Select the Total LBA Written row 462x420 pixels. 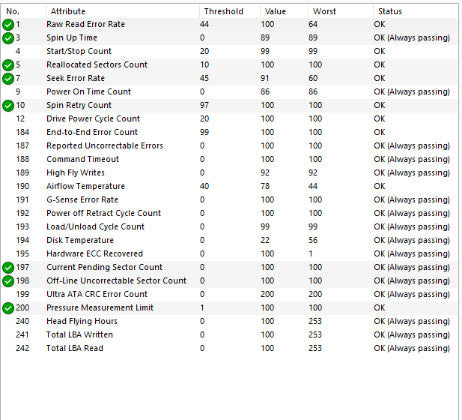click(x=229, y=335)
